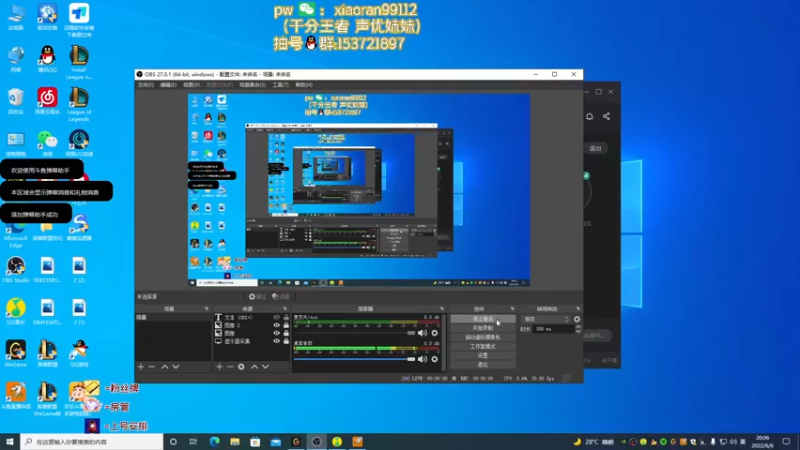Add a new source with the plus button

[x=219, y=367]
